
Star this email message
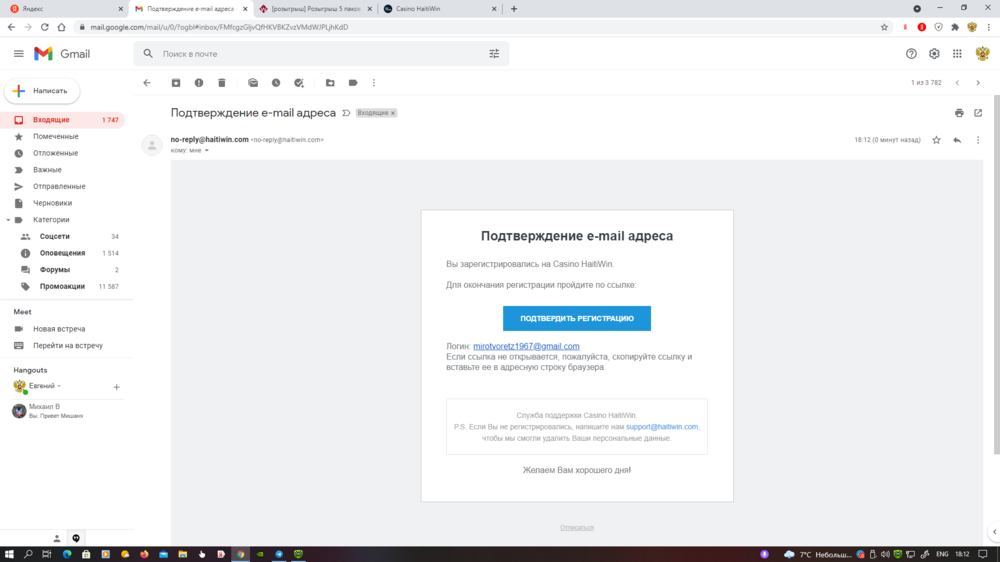pyautogui.click(x=936, y=140)
